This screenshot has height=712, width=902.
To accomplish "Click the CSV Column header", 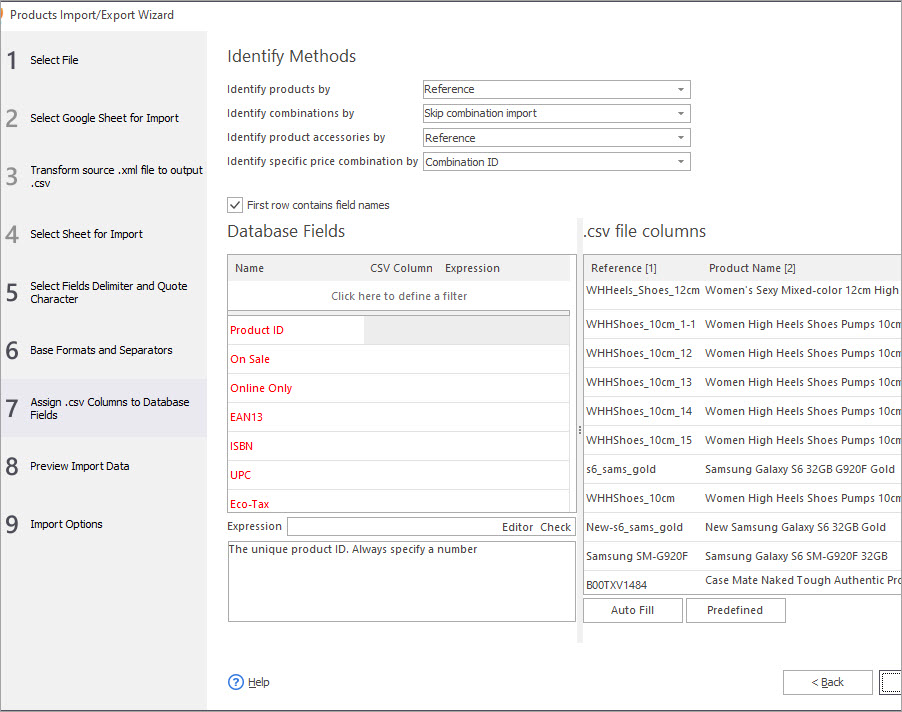I will coord(401,268).
